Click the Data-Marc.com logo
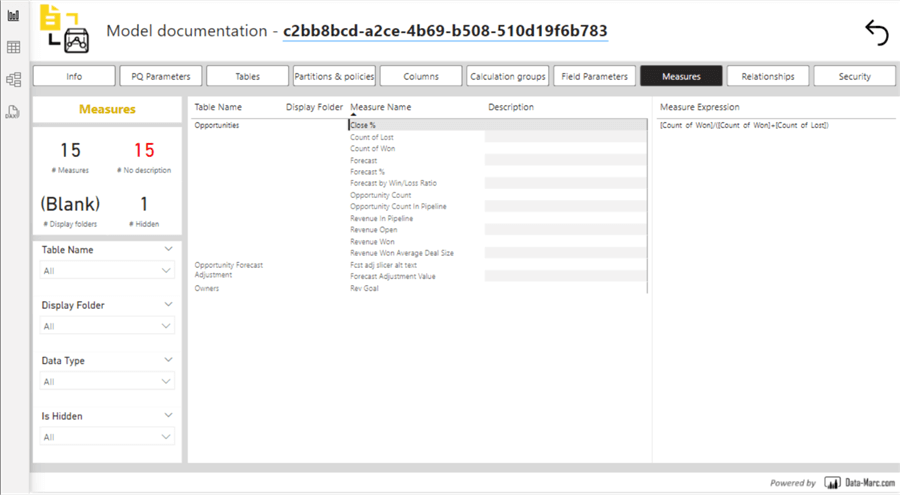 tap(860, 482)
